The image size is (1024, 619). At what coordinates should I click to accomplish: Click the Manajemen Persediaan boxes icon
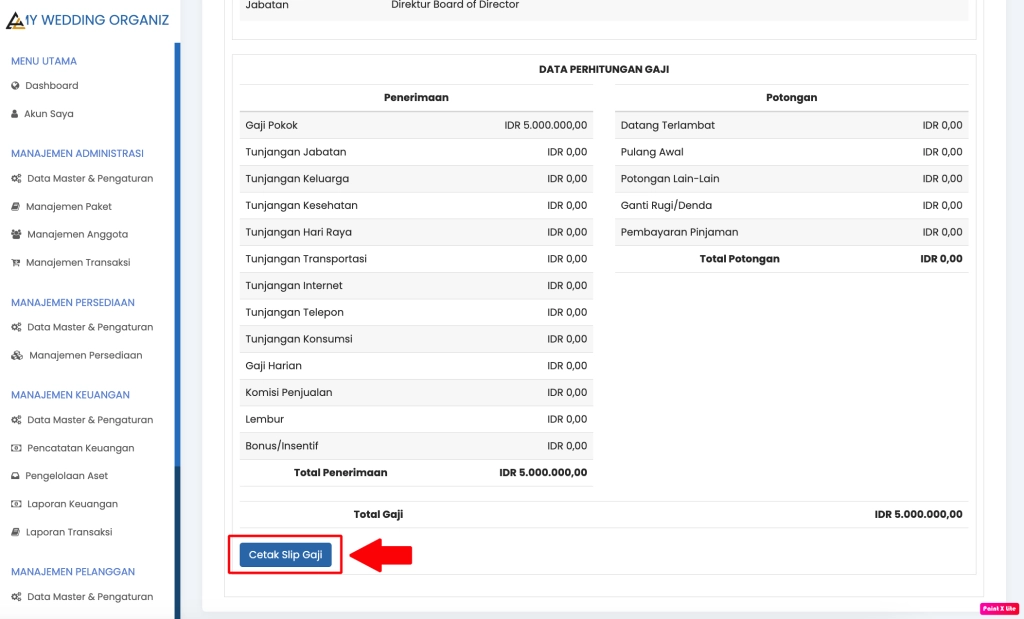[x=16, y=355]
